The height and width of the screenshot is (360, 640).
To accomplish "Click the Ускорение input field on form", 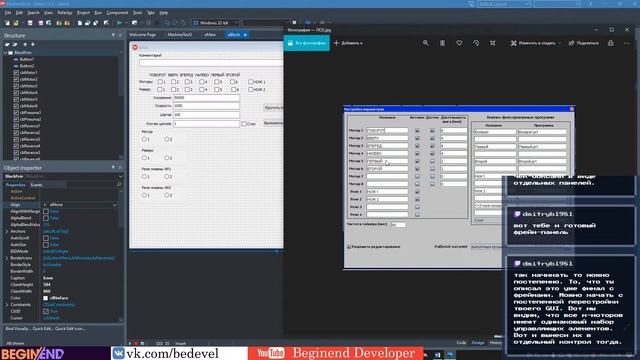I will [207, 98].
